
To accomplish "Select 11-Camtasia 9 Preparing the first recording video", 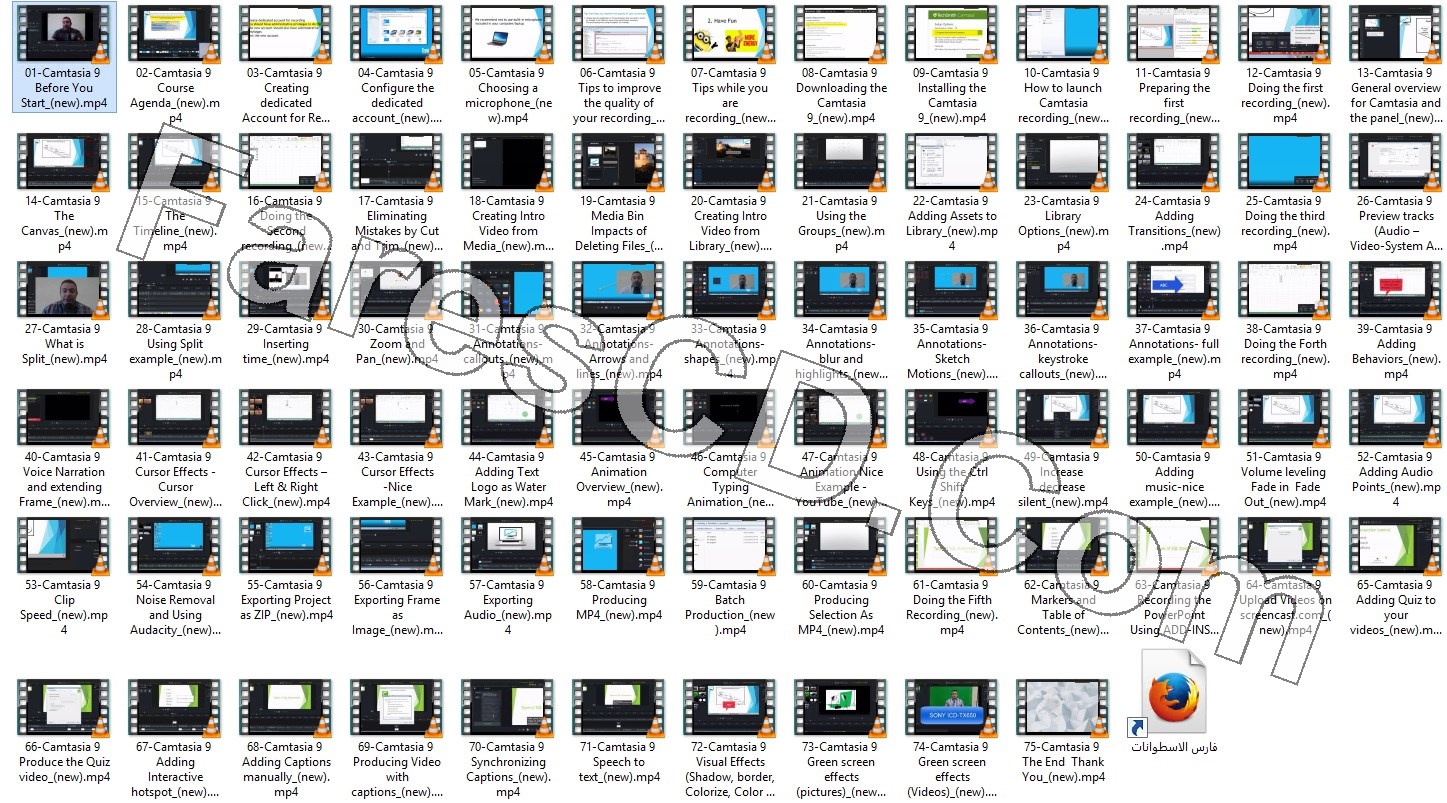I will tap(1174, 64).
